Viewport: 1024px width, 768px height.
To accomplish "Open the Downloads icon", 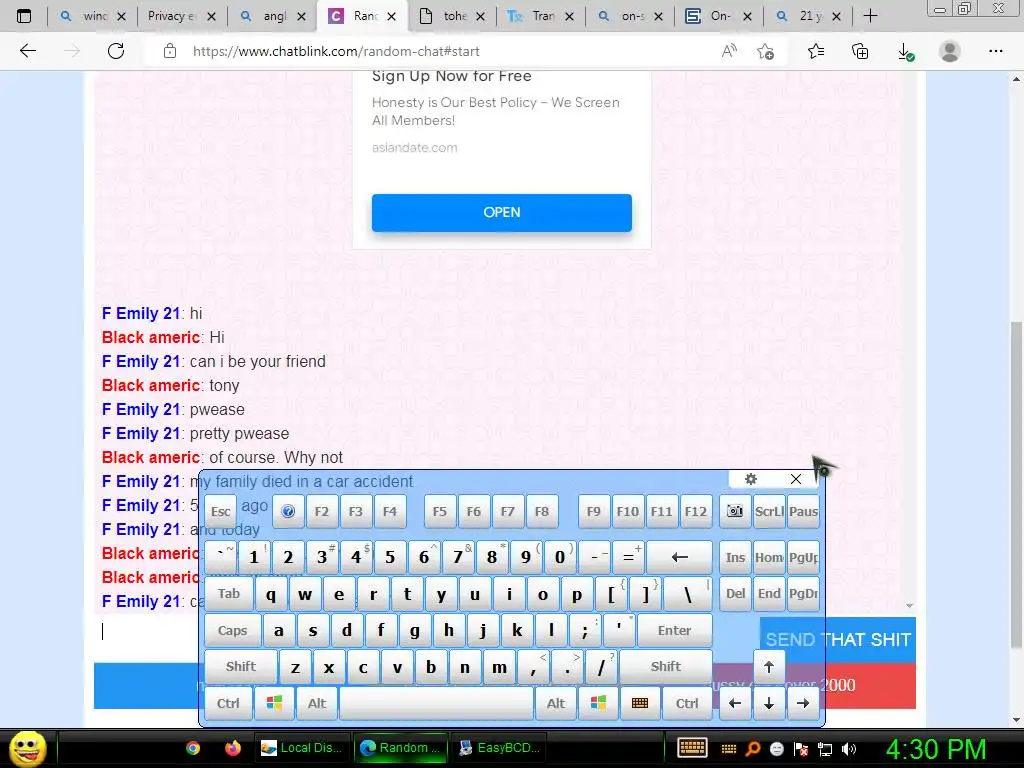I will coord(905,52).
